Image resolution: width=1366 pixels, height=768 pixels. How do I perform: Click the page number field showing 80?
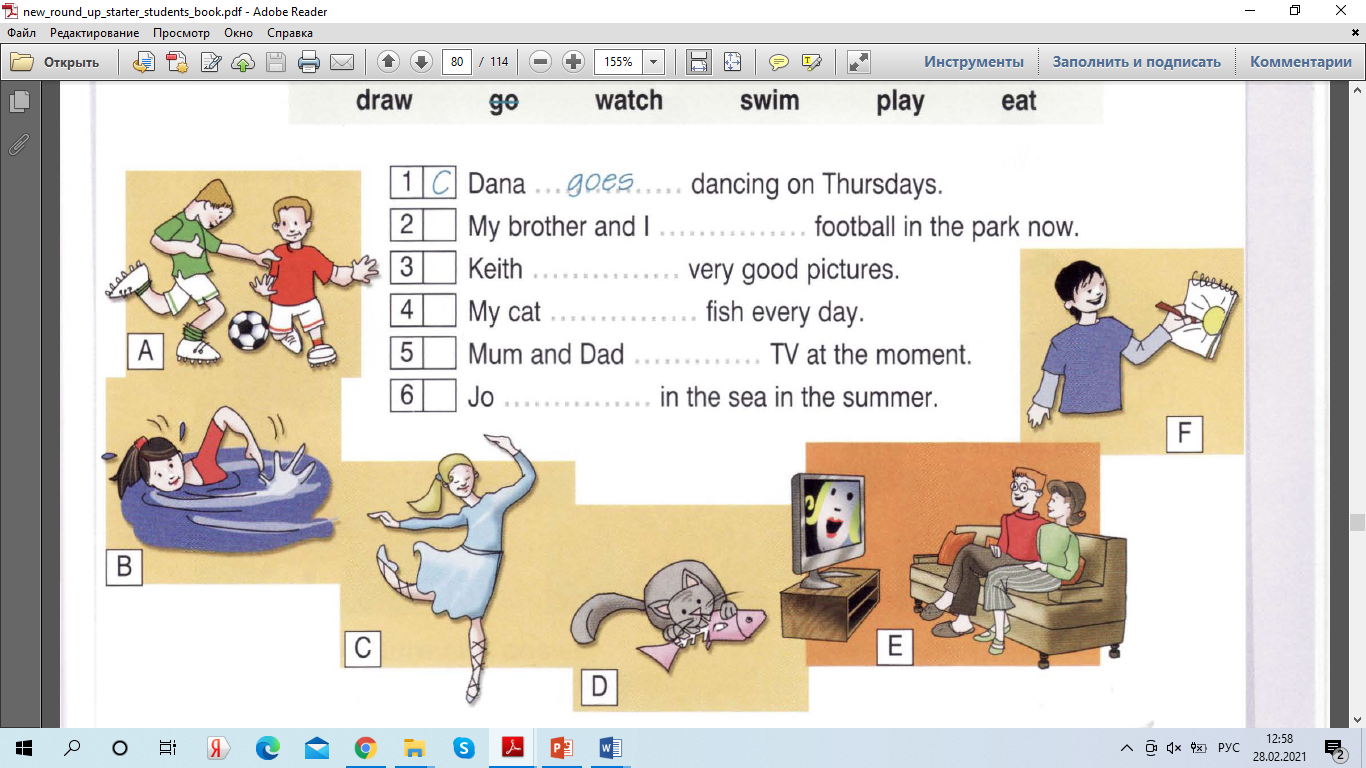pyautogui.click(x=457, y=62)
